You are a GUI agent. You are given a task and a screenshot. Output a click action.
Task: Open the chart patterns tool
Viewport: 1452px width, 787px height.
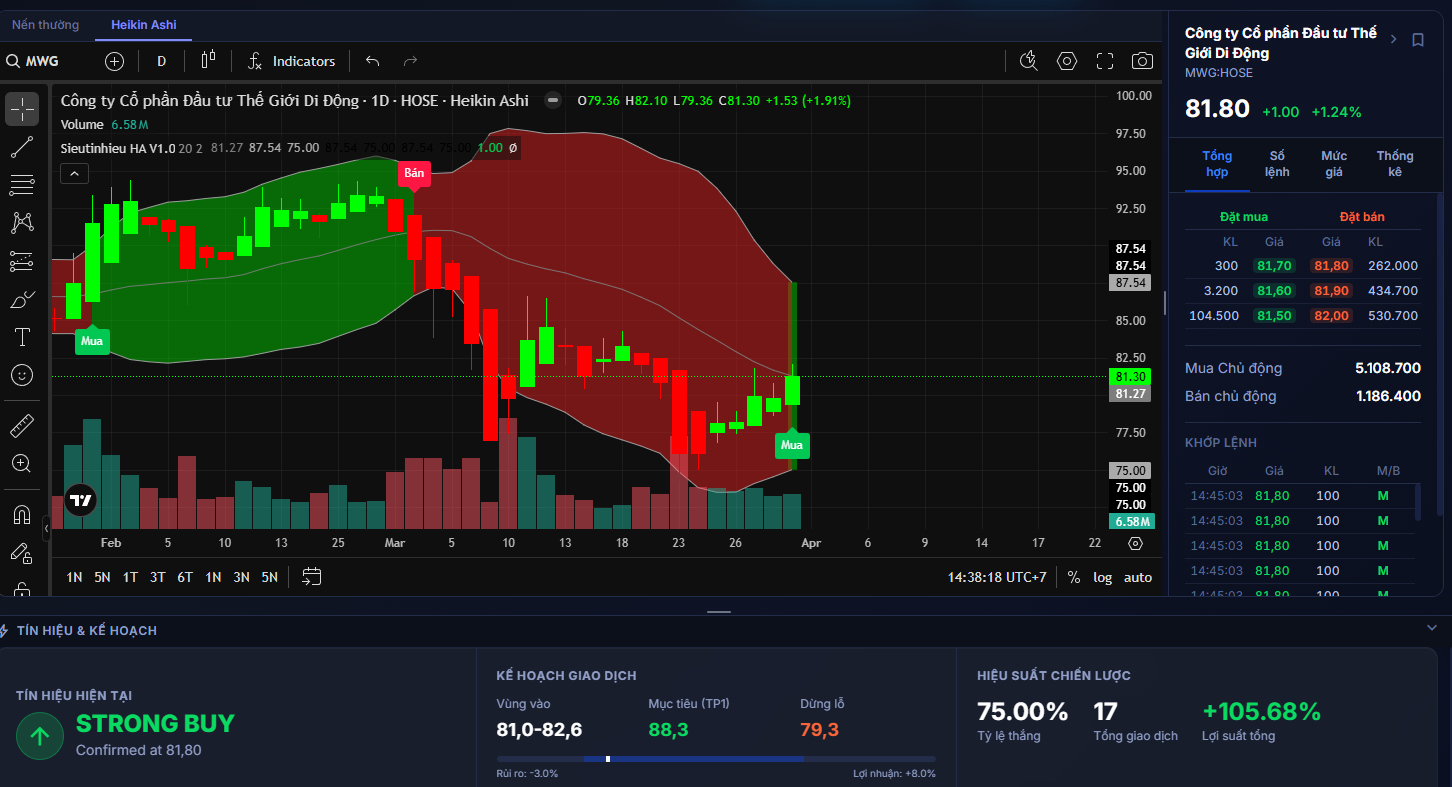22,223
